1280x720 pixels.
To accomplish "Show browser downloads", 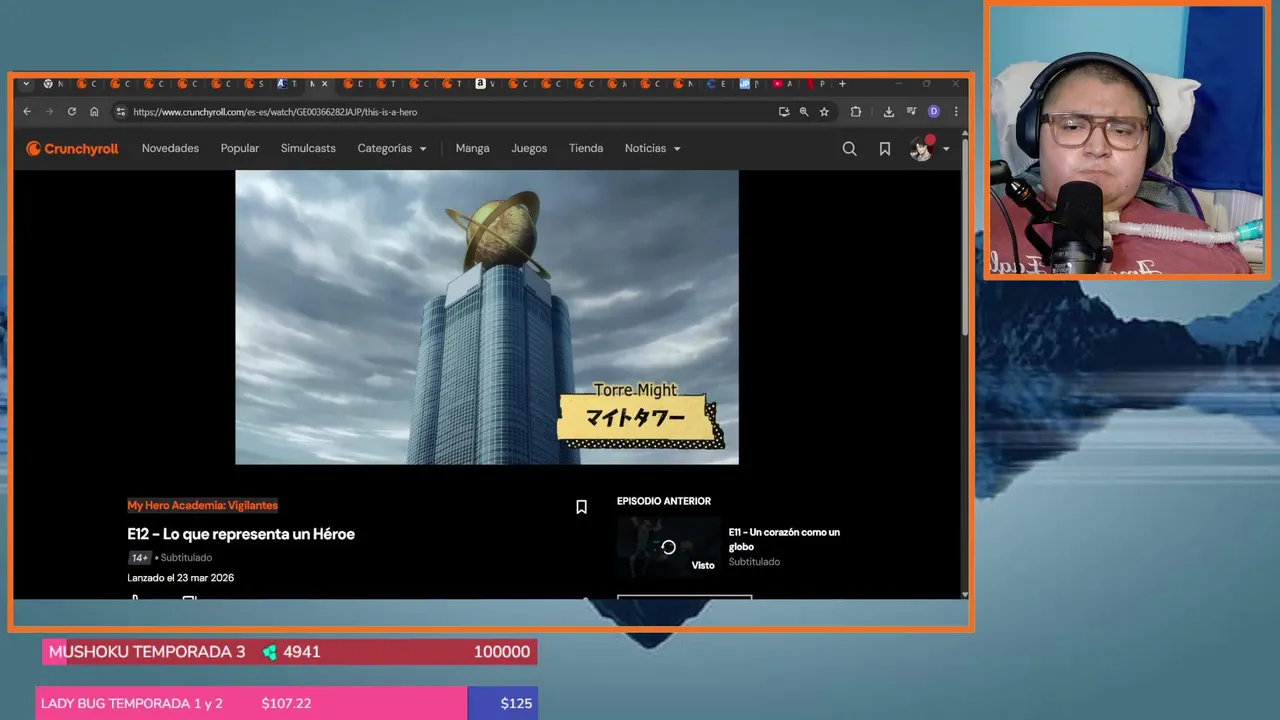I will point(889,112).
